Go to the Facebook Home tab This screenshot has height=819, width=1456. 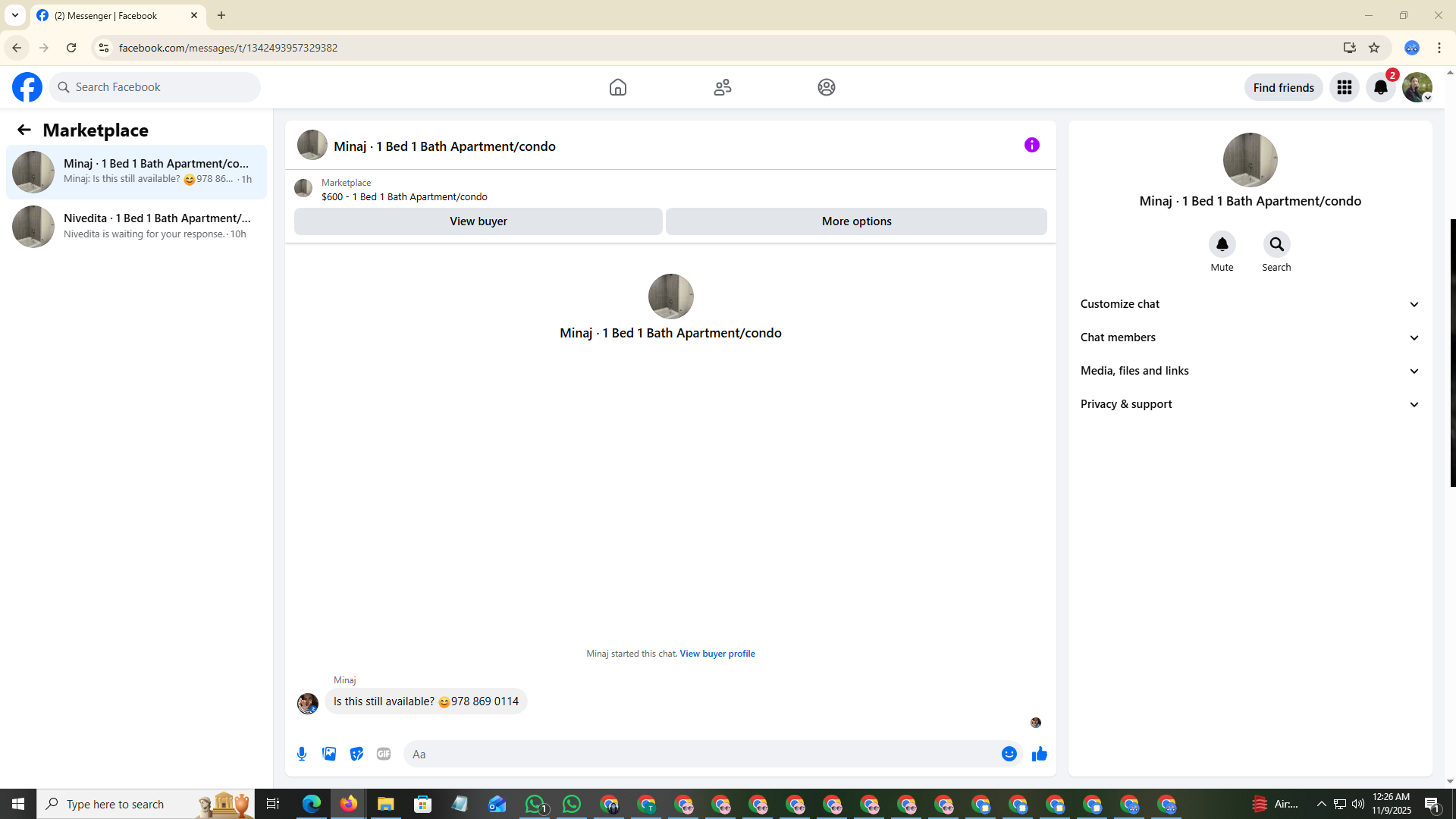click(617, 87)
